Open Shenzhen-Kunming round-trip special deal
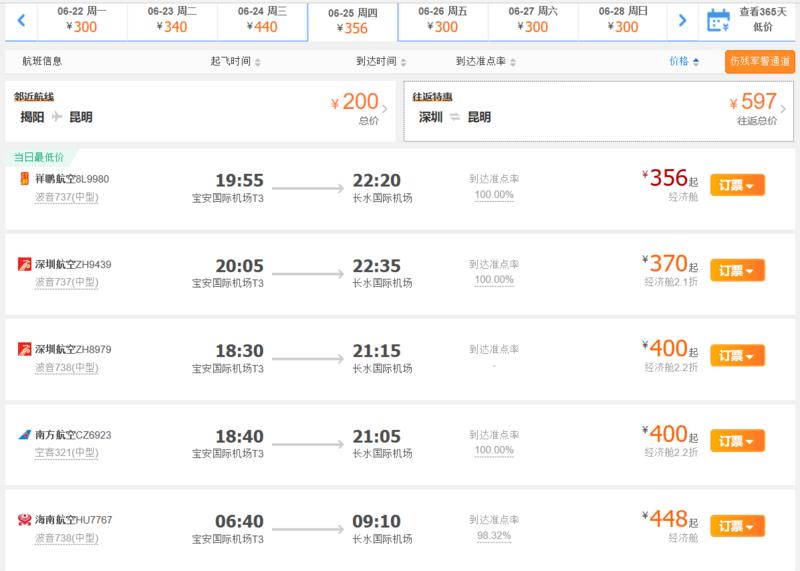 click(598, 111)
